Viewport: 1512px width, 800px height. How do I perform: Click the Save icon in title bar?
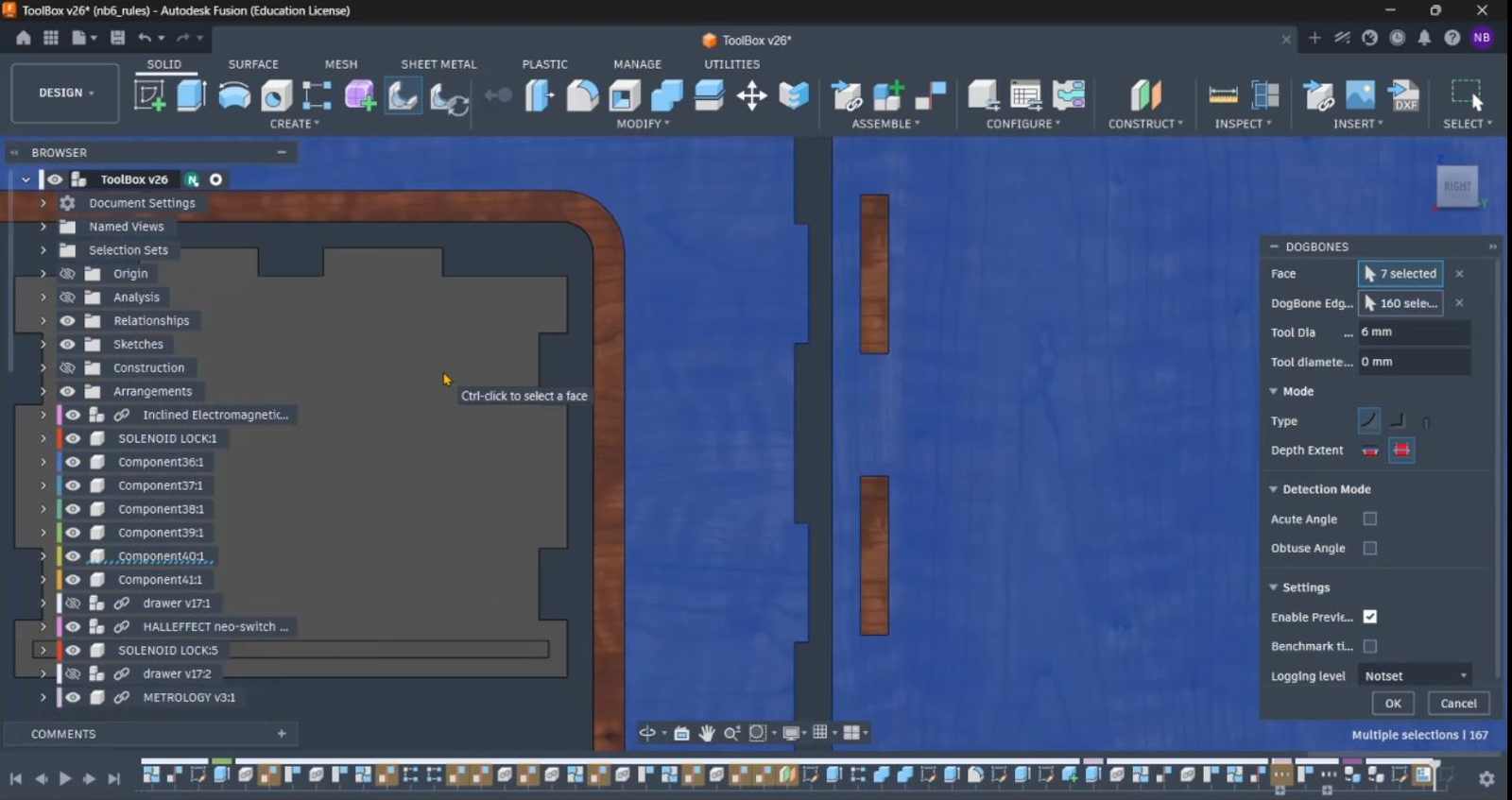click(117, 38)
